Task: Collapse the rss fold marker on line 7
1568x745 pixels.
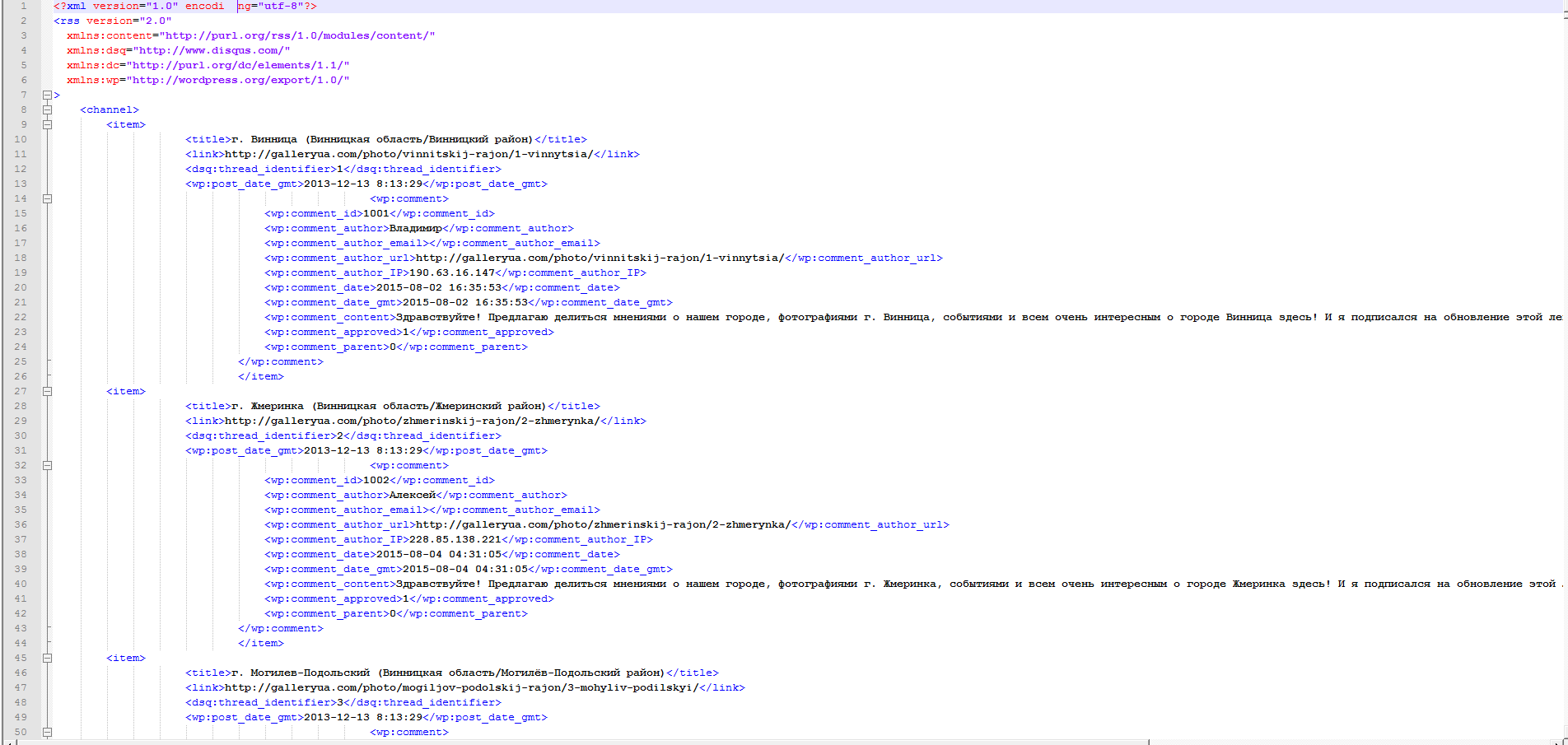Action: 47,95
